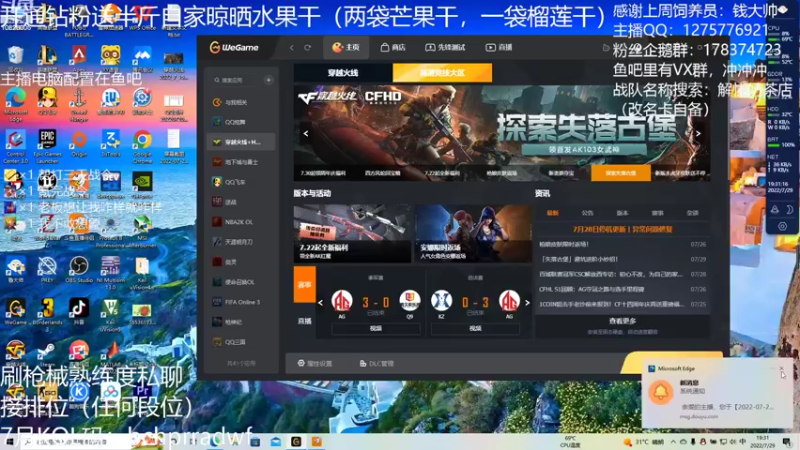Click the add app plus button
The image size is (800, 450).
269,80
